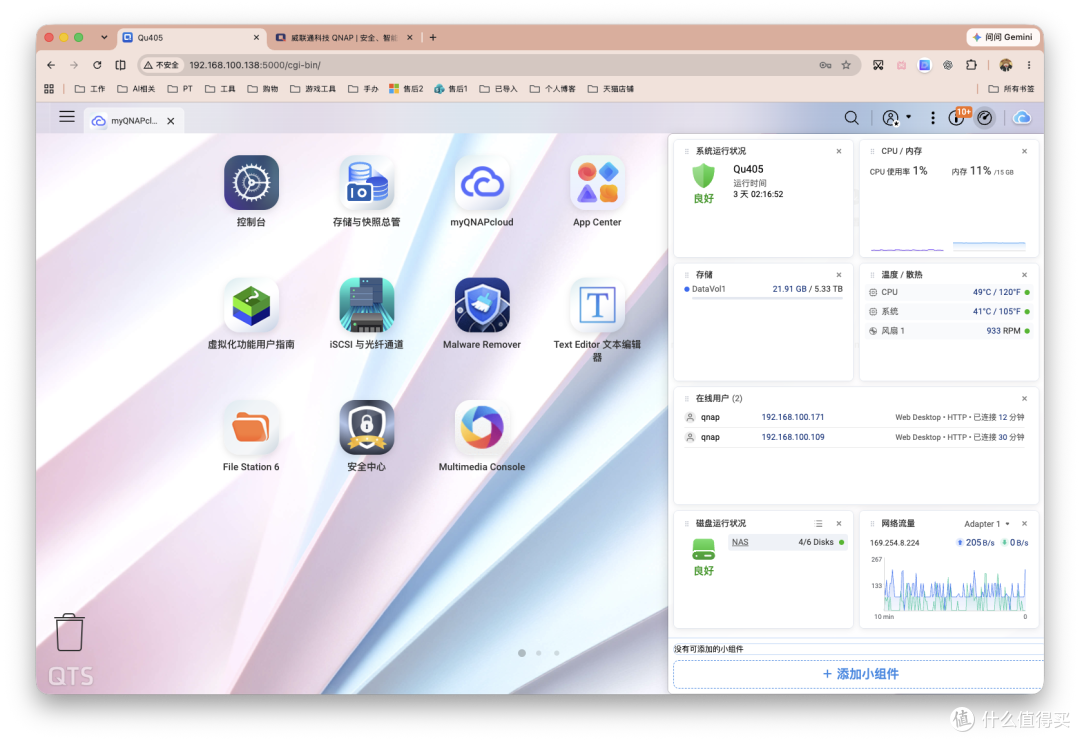Click IP address 192.168.100.109
Screen dimensions: 1080x742
[x=792, y=437]
